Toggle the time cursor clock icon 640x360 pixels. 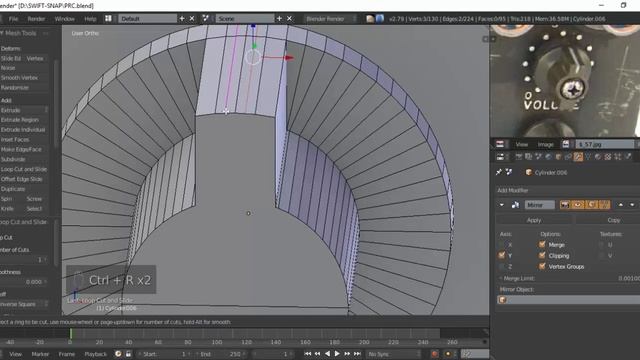pyautogui.click(x=118, y=354)
